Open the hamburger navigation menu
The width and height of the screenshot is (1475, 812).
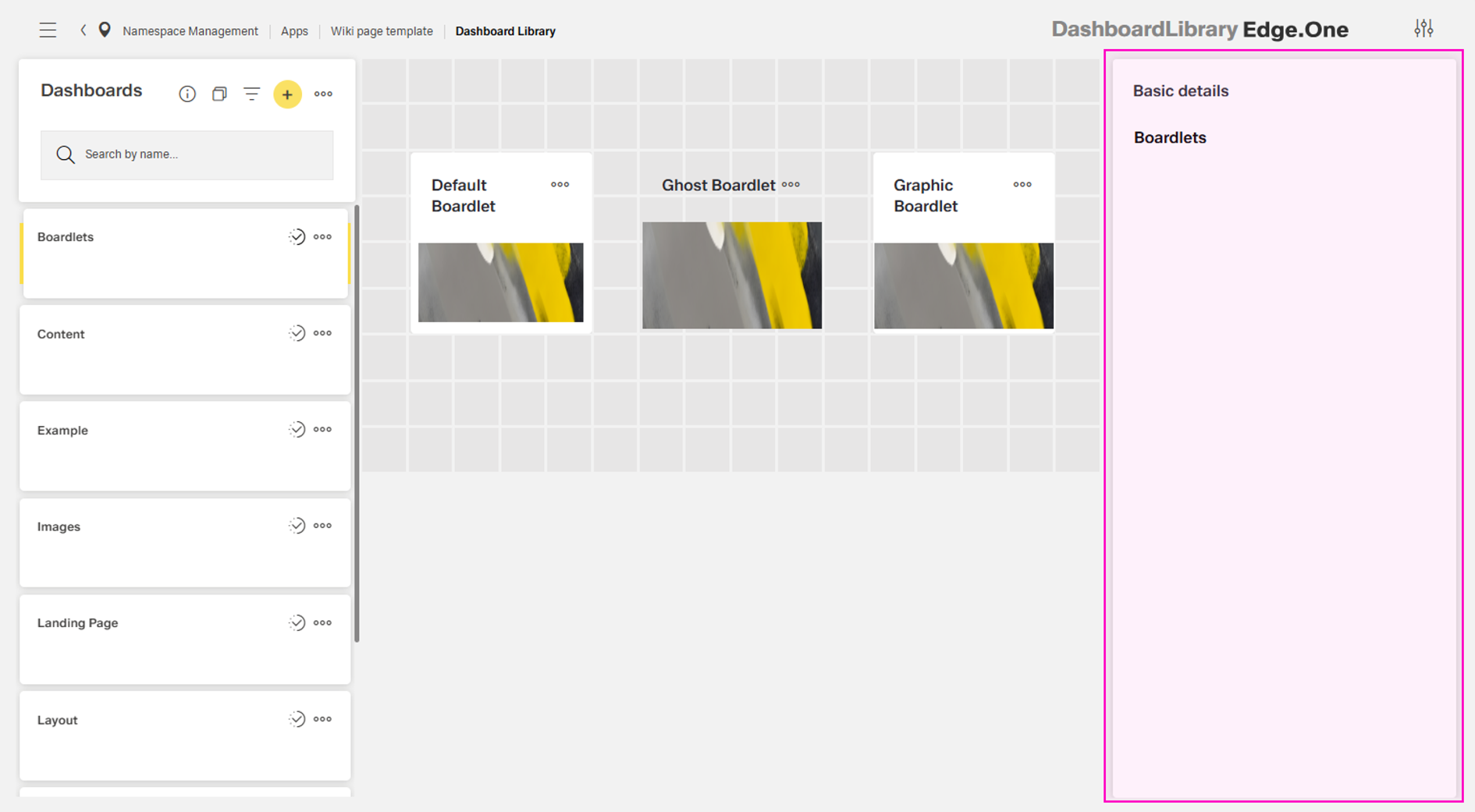(48, 30)
